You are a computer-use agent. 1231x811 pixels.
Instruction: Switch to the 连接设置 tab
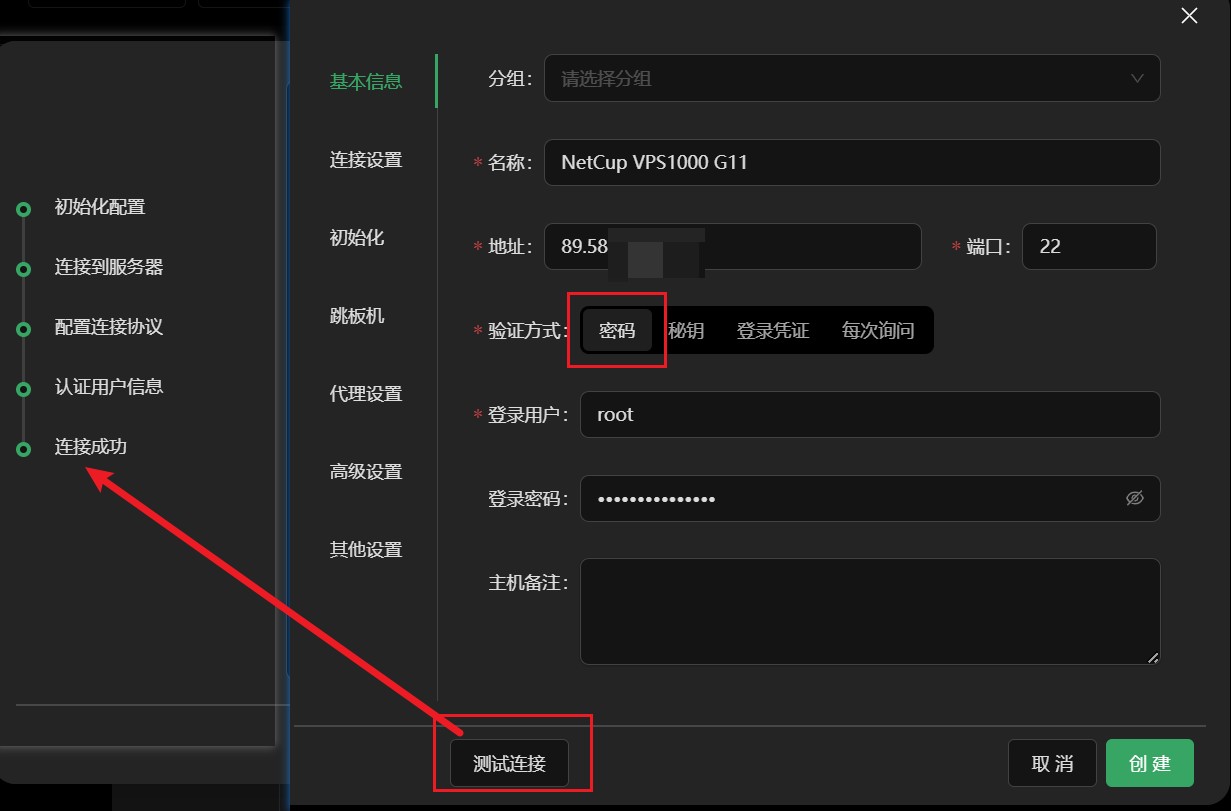tap(366, 160)
